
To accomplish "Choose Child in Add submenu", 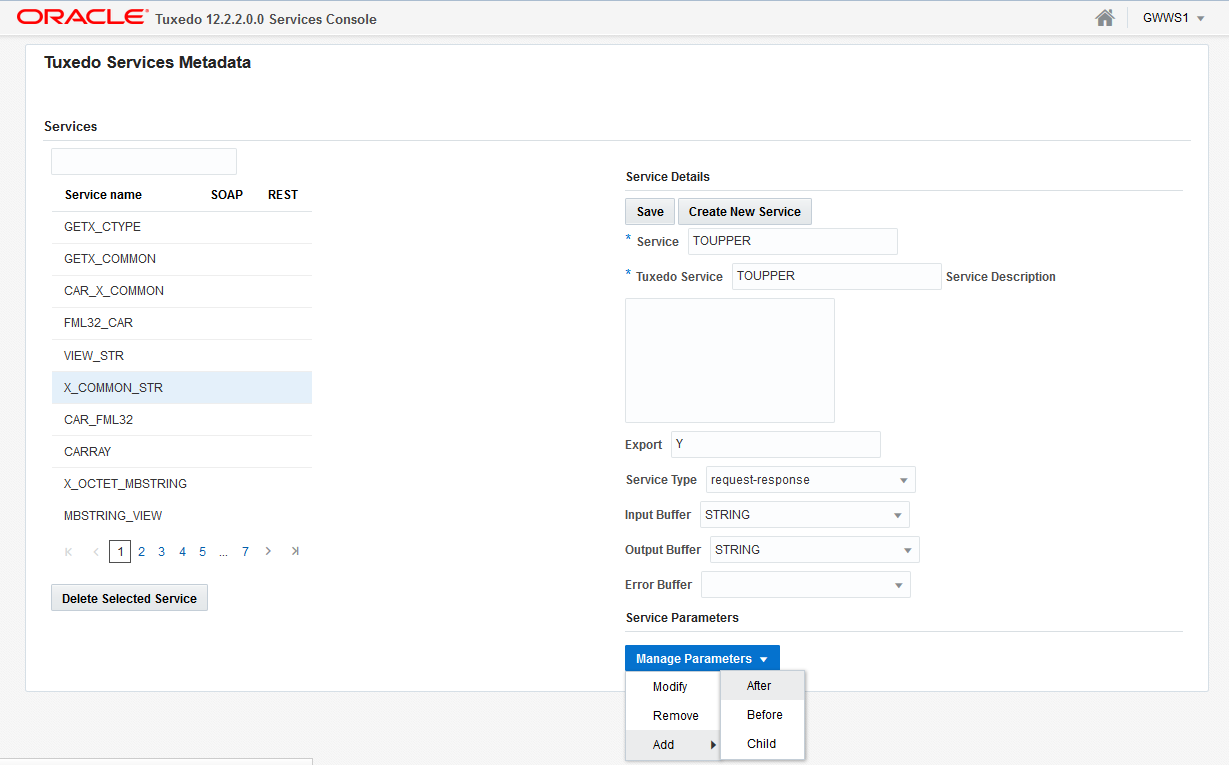I will click(762, 744).
